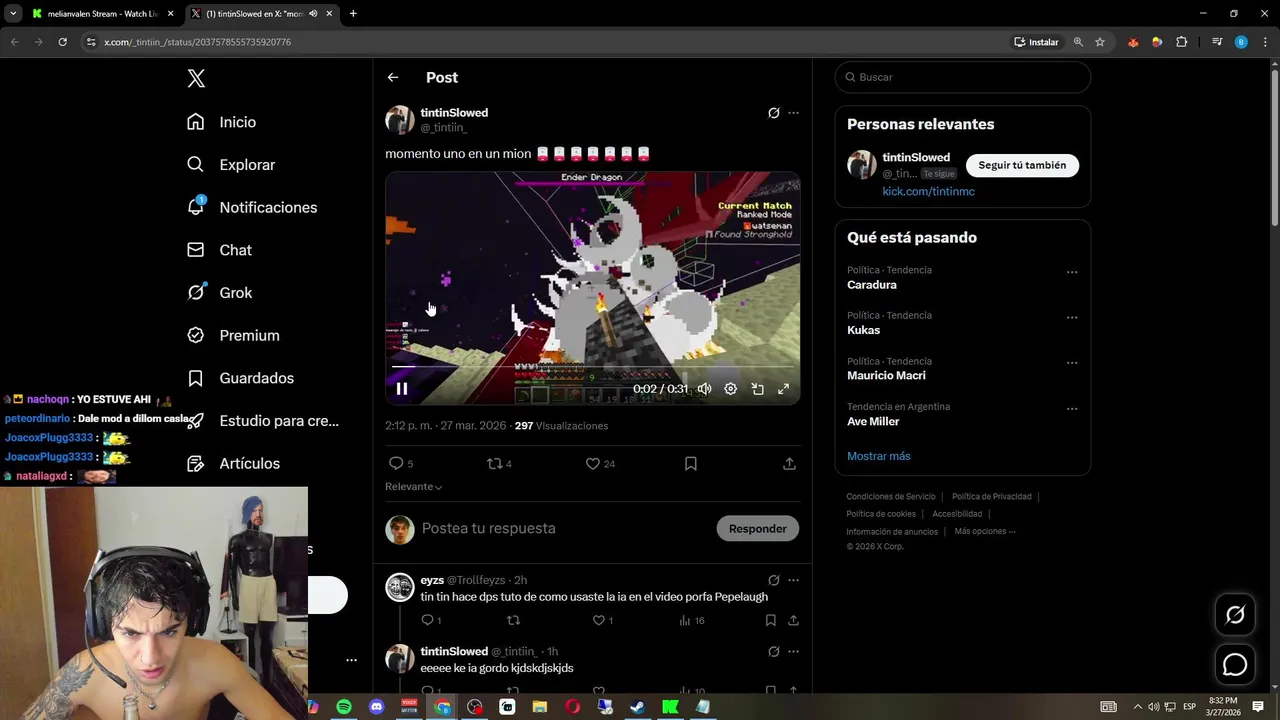Open more options on tintinSlowed's reply

tap(794, 652)
